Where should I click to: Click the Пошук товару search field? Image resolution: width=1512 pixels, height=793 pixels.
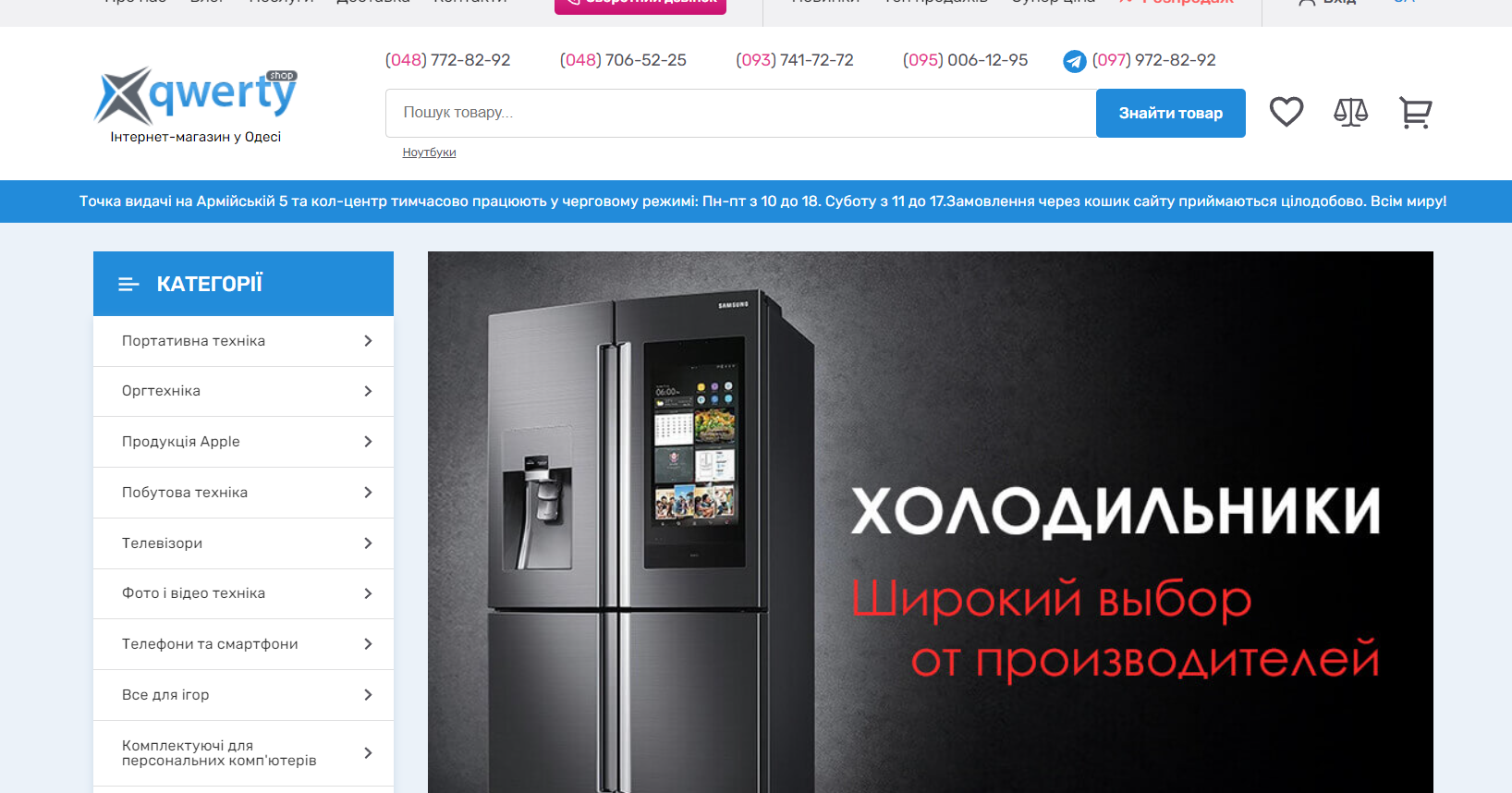pos(740,113)
